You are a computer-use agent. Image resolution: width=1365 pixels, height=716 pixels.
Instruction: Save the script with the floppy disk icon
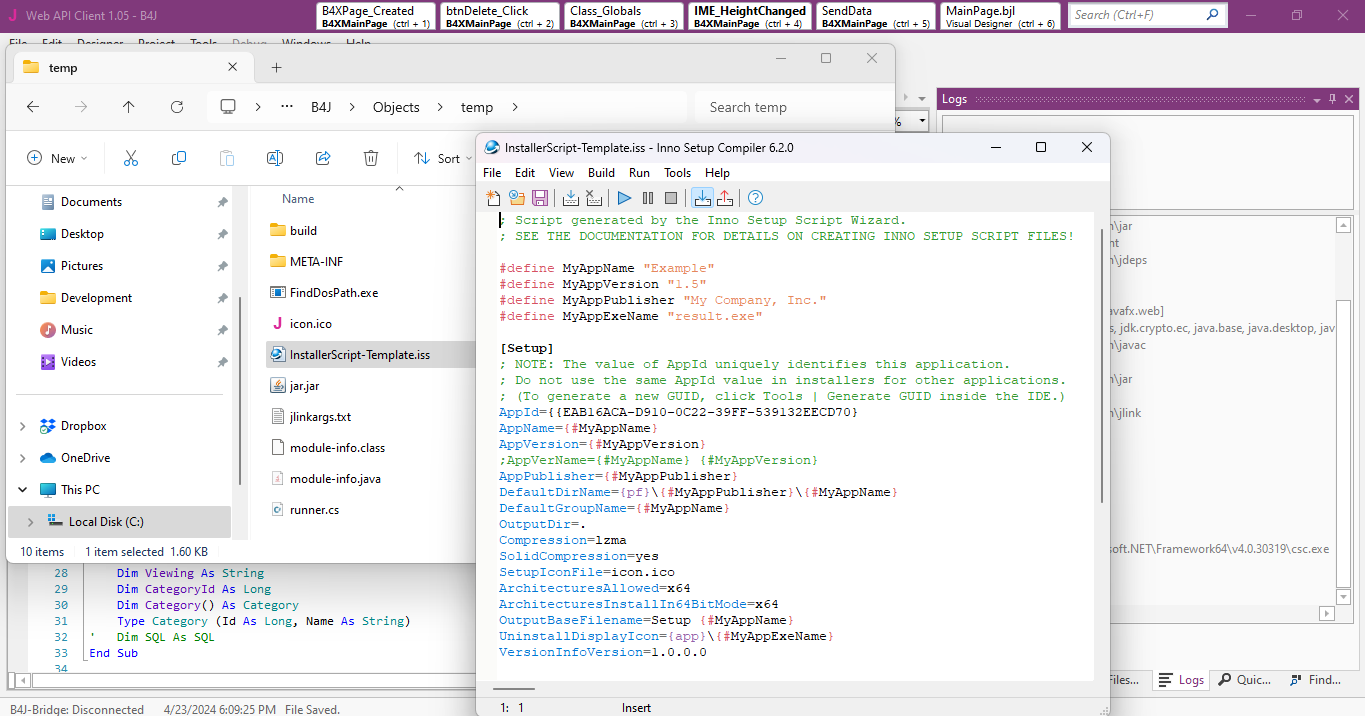tap(540, 198)
